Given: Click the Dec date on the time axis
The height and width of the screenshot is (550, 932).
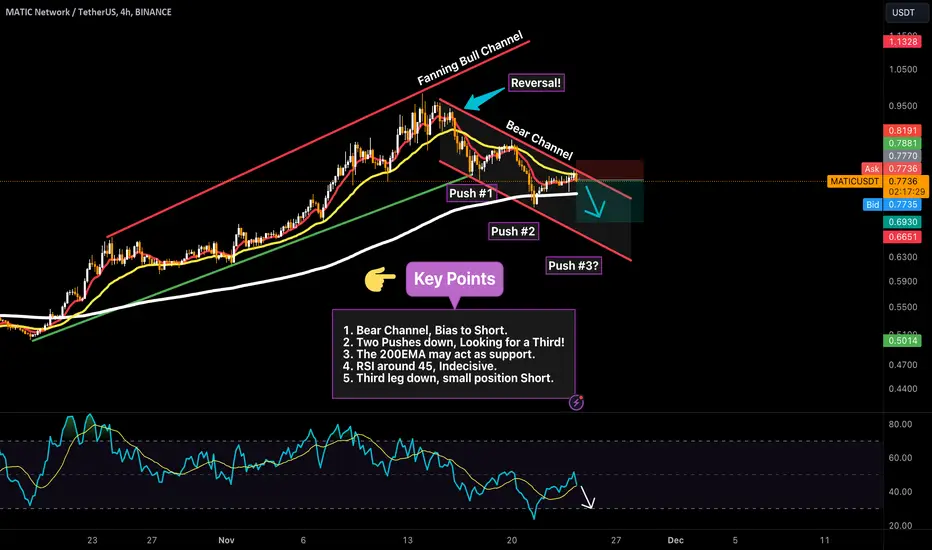Looking at the screenshot, I should tap(675, 540).
